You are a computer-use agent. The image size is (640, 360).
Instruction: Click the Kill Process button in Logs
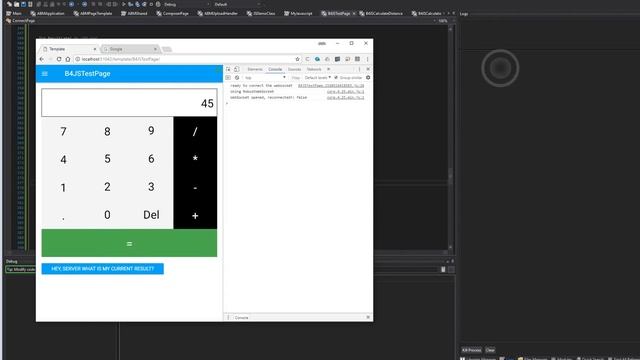tap(471, 350)
